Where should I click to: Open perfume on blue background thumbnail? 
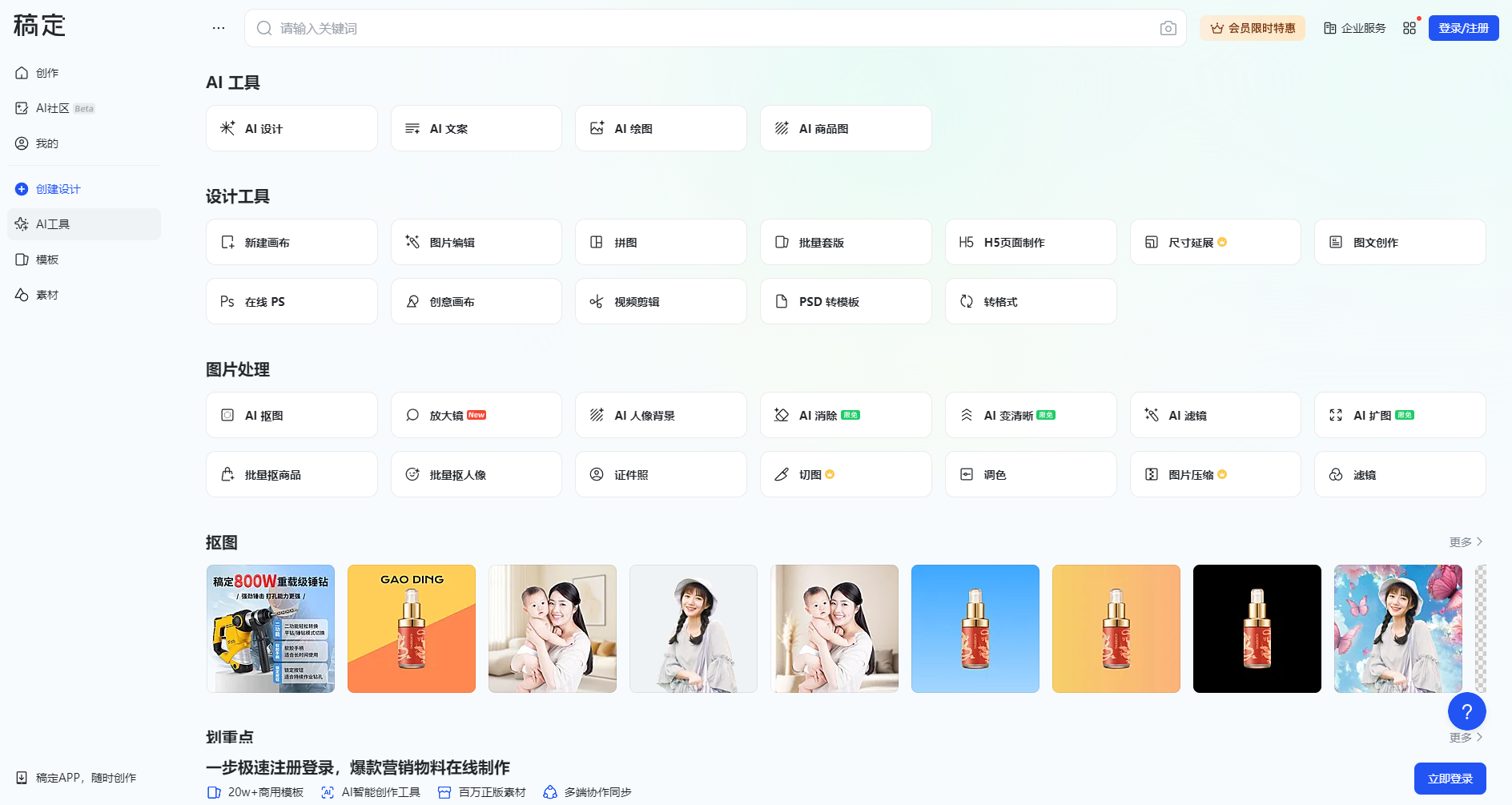click(x=975, y=629)
